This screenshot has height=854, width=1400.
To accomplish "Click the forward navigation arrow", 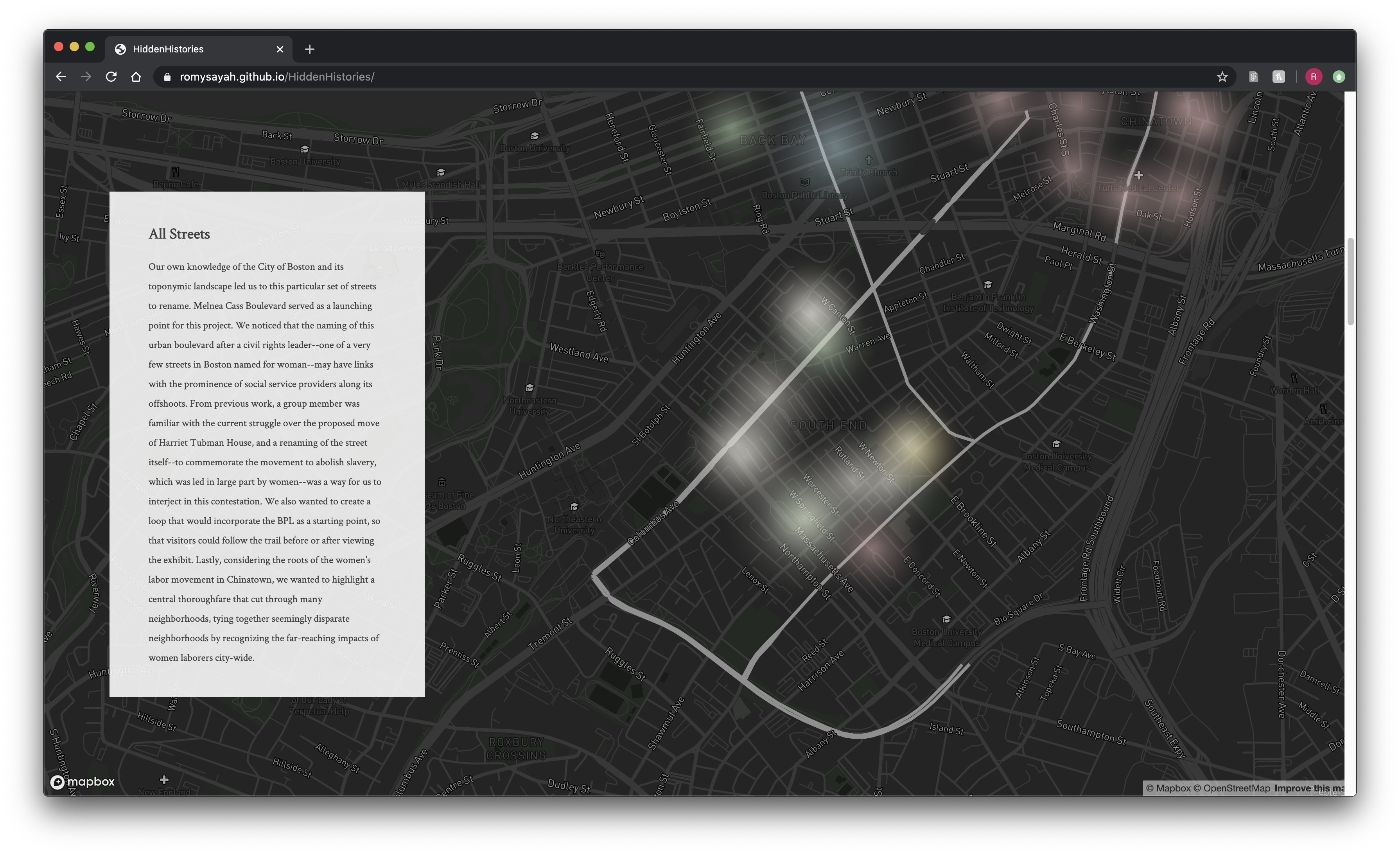I will tap(86, 77).
